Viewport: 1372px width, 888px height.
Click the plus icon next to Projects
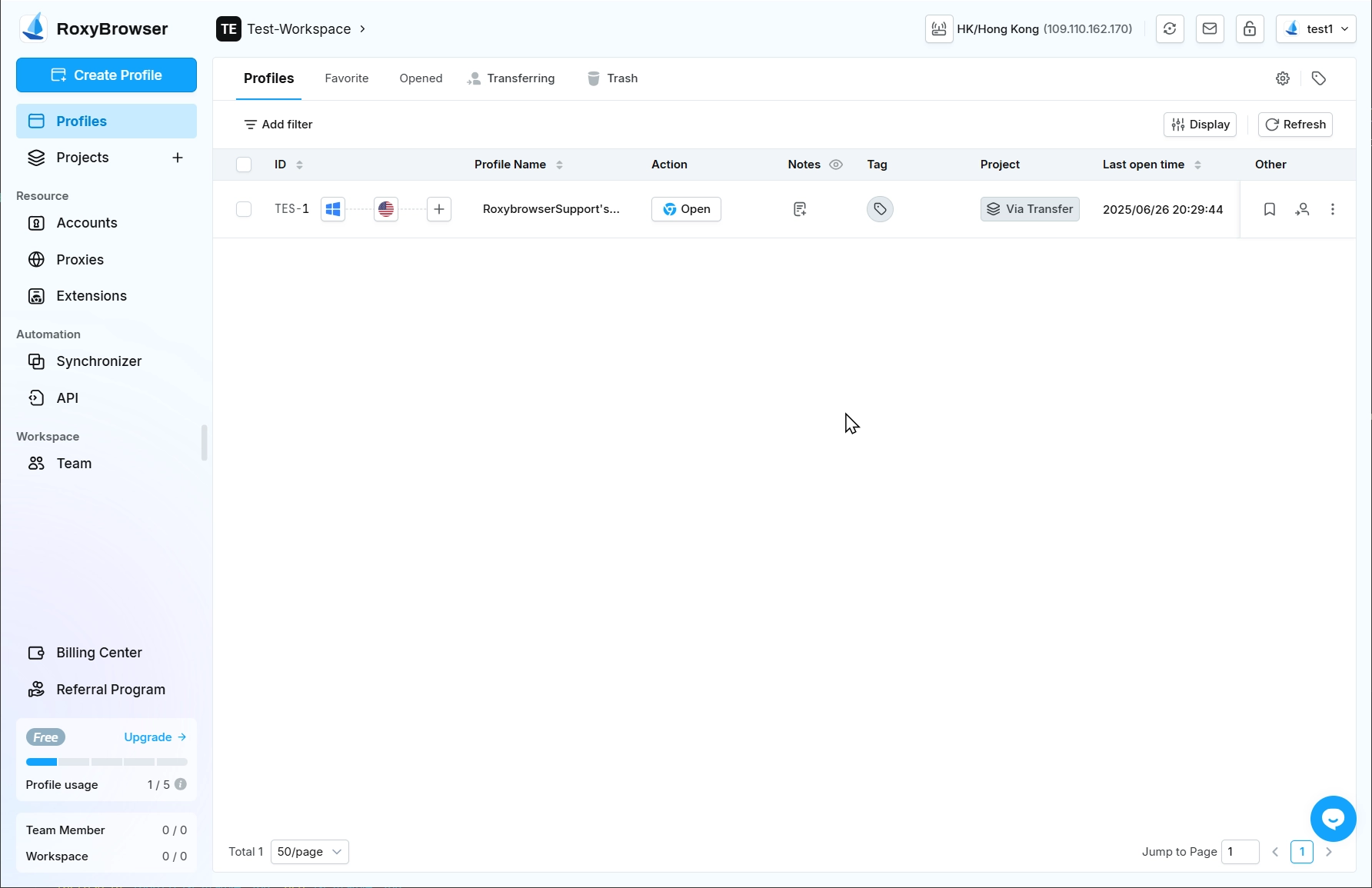point(178,158)
